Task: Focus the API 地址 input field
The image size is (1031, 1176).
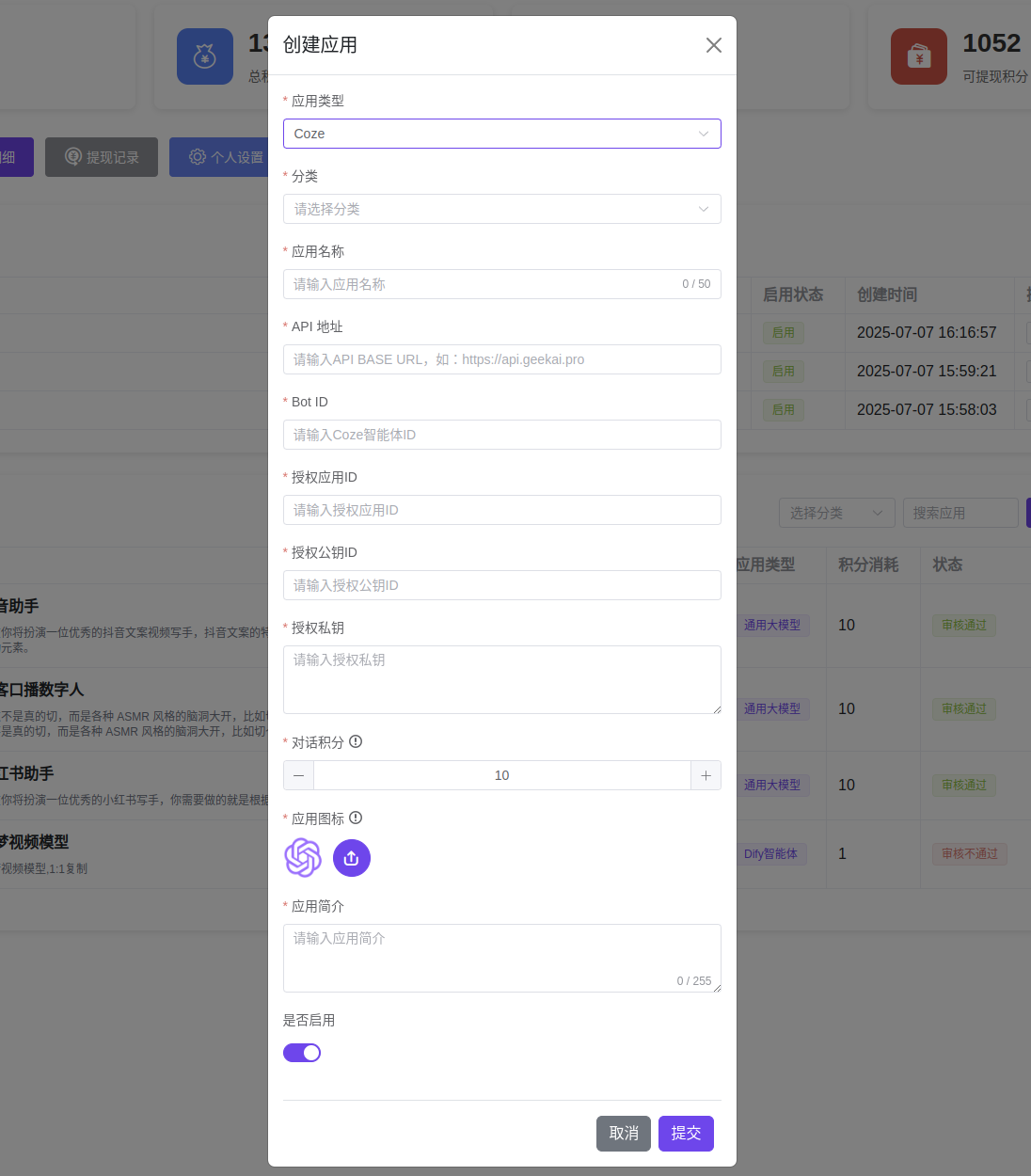Action: (x=501, y=359)
